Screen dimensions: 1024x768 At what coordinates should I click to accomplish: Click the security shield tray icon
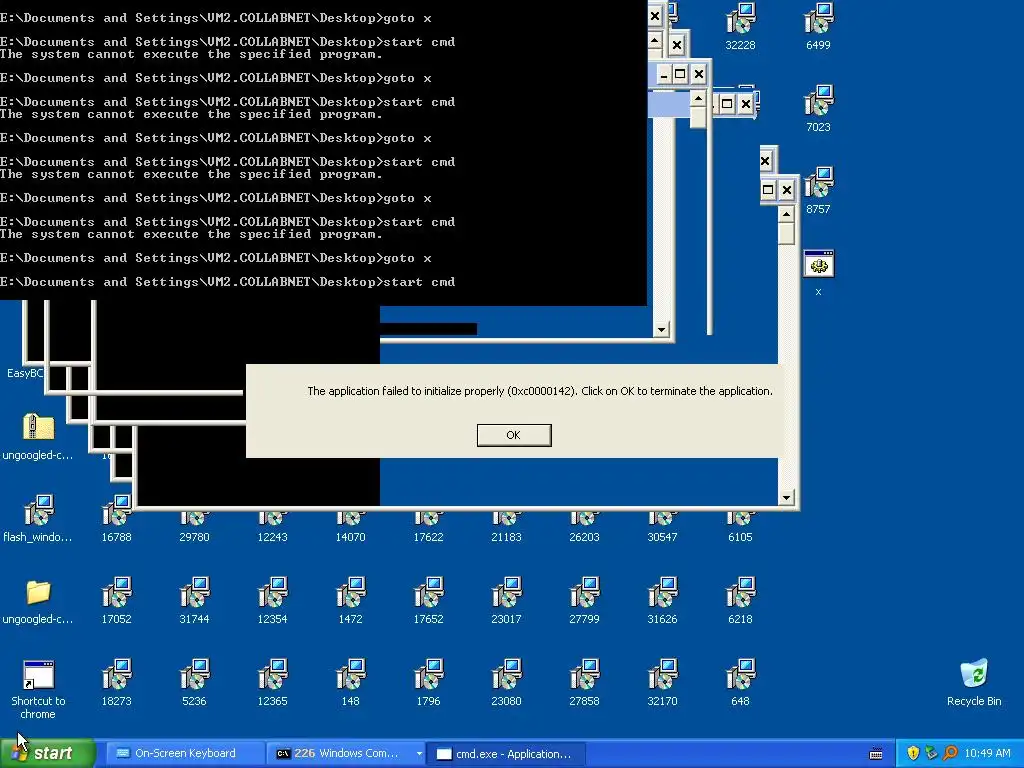[913, 753]
